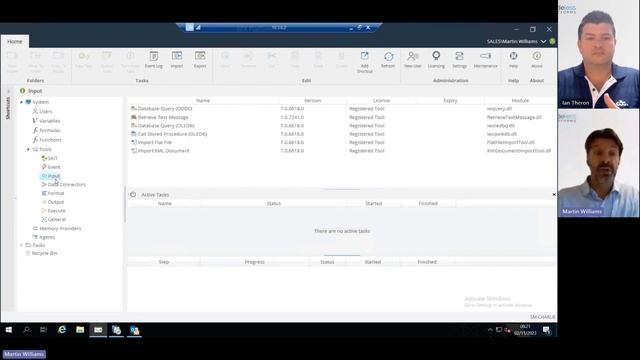
Task: Select the Database Query (ODBC) row
Action: [342, 109]
